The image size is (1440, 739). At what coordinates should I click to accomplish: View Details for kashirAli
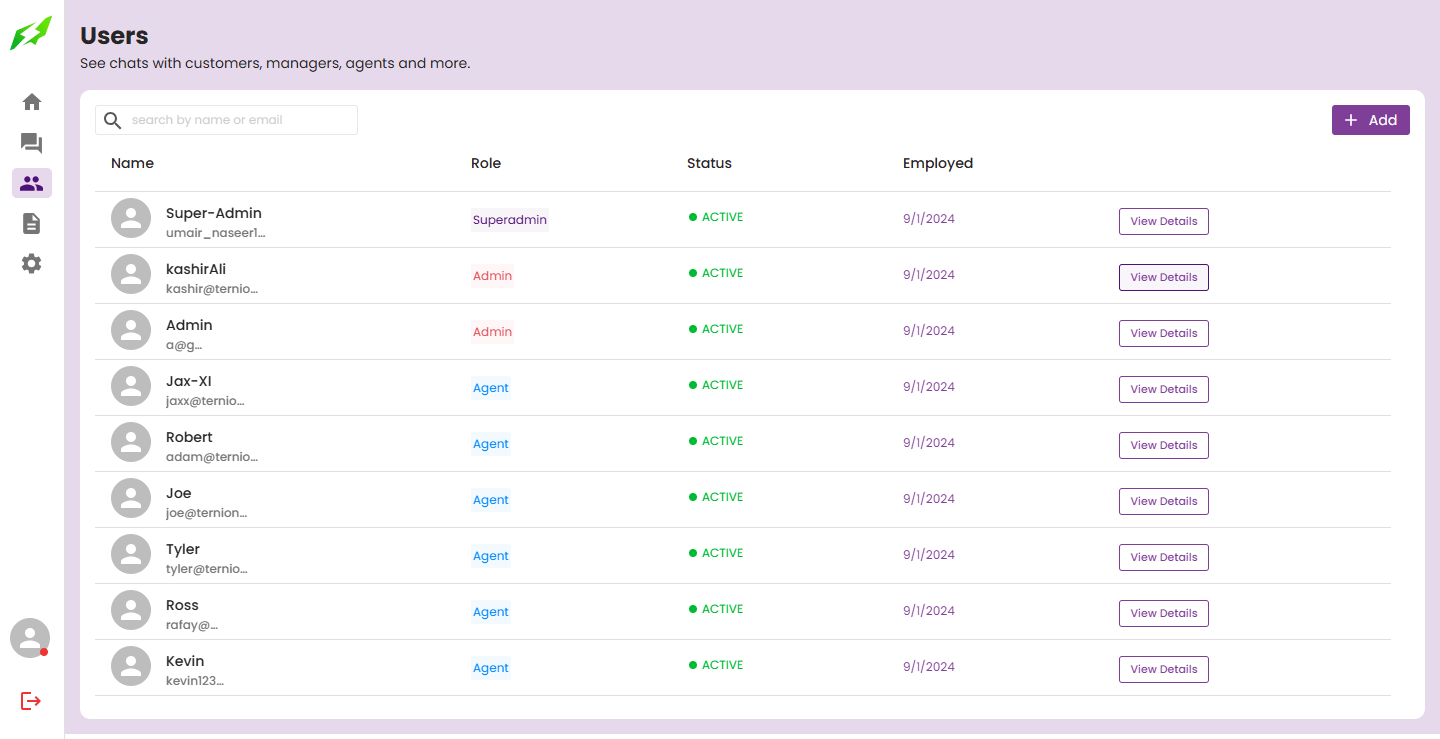[1164, 277]
